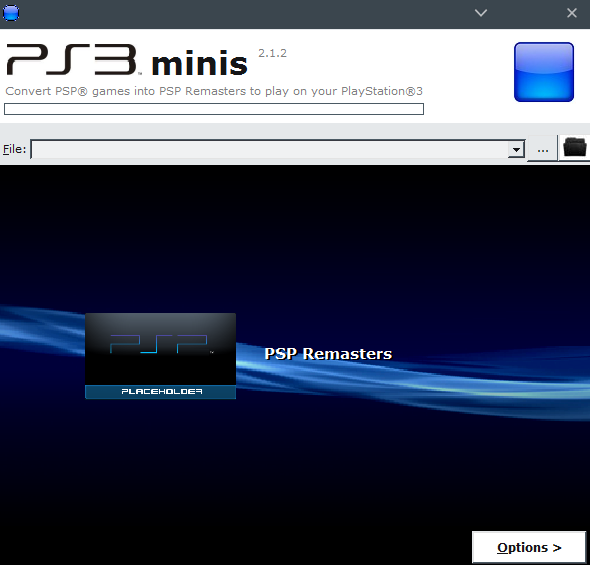Click the PS3 minis logo
This screenshot has width=590, height=565.
pyautogui.click(x=127, y=60)
